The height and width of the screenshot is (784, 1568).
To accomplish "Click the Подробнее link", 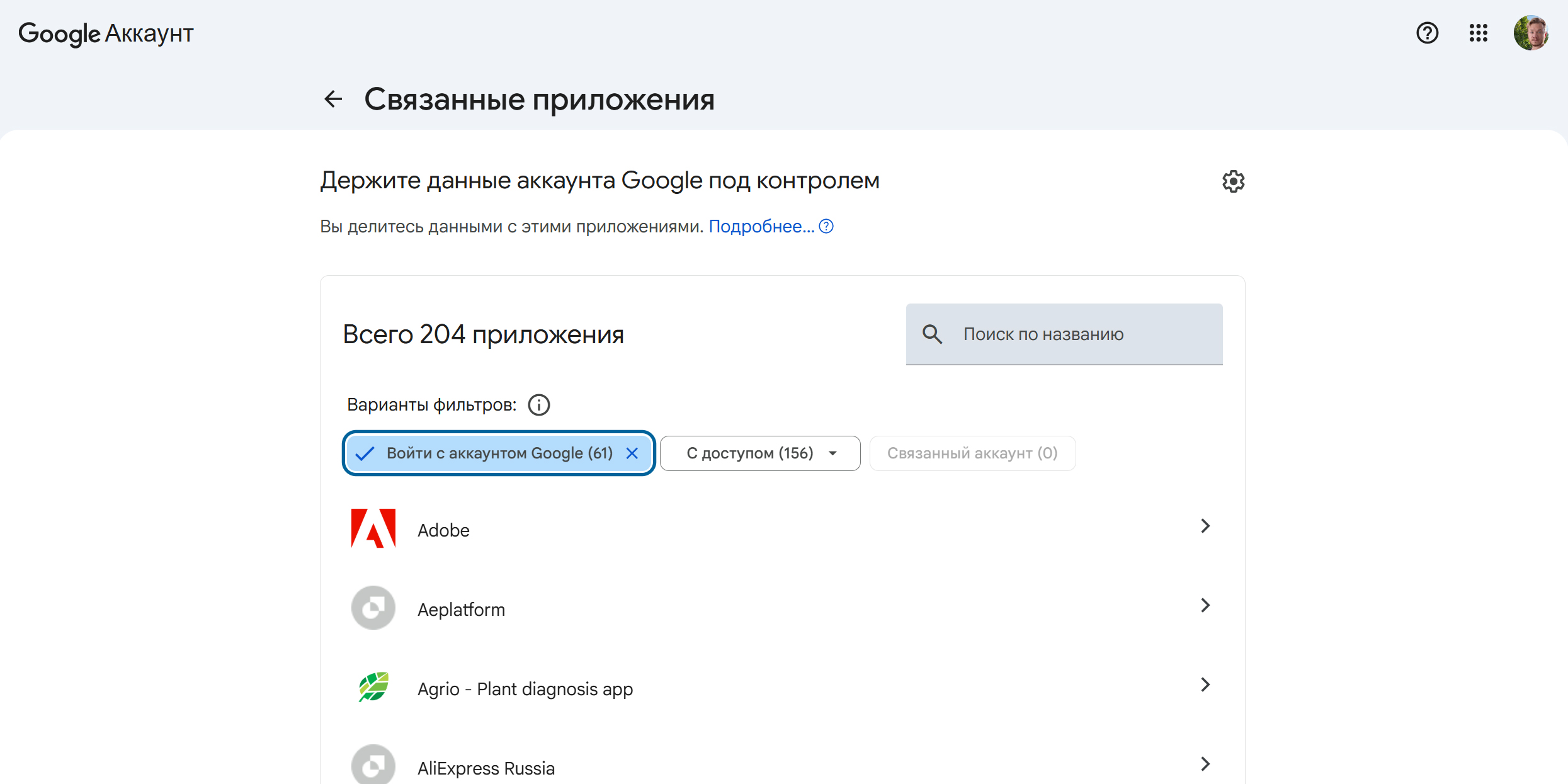I will click(761, 226).
